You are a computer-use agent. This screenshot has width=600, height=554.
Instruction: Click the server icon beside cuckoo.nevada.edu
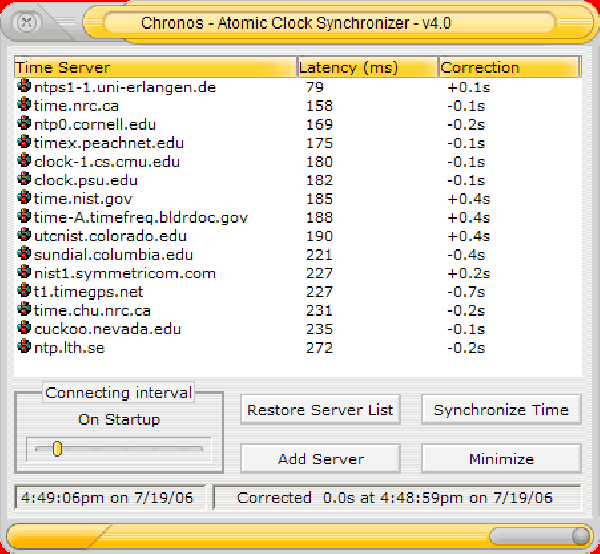click(x=24, y=328)
